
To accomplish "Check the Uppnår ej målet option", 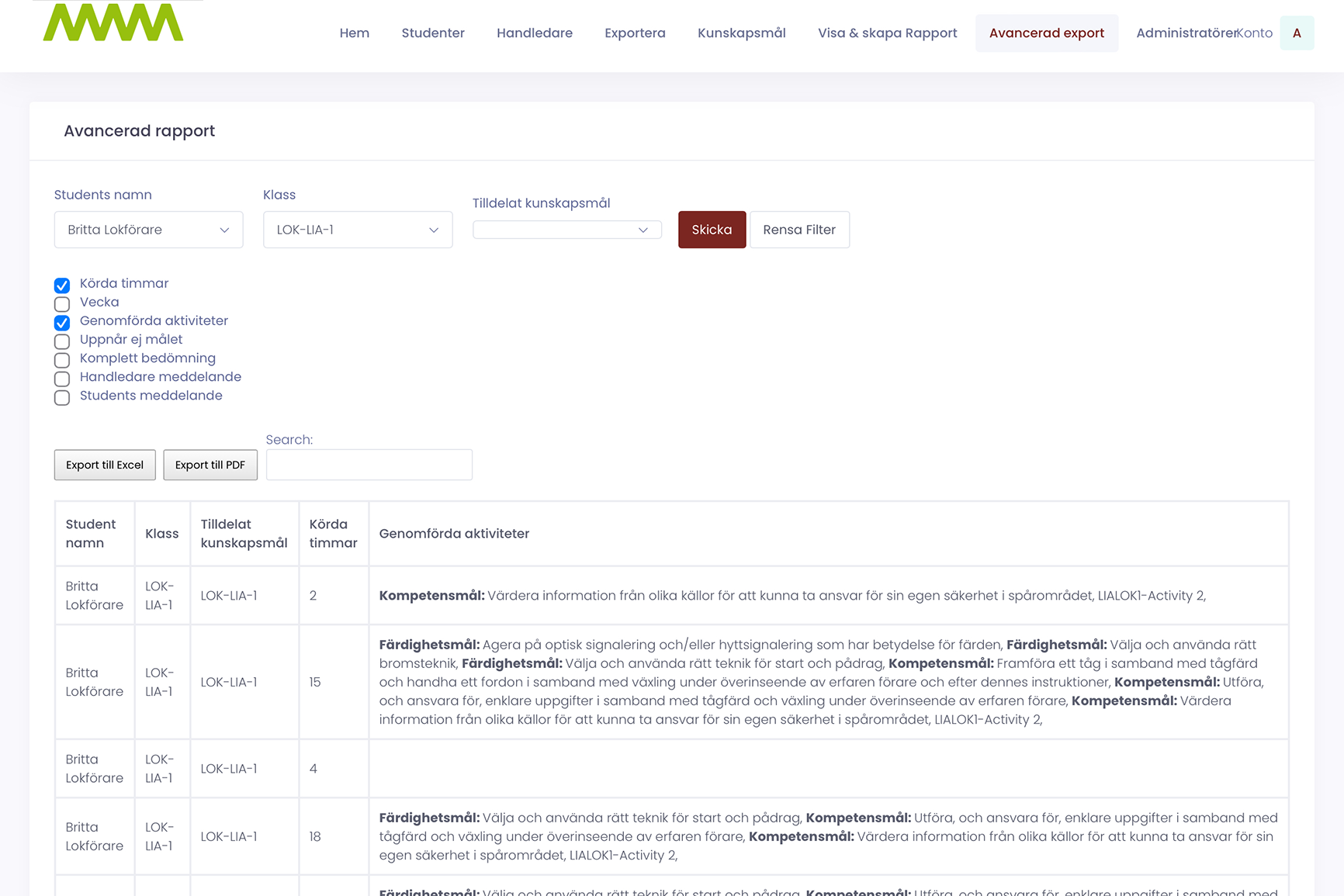I will [x=62, y=341].
